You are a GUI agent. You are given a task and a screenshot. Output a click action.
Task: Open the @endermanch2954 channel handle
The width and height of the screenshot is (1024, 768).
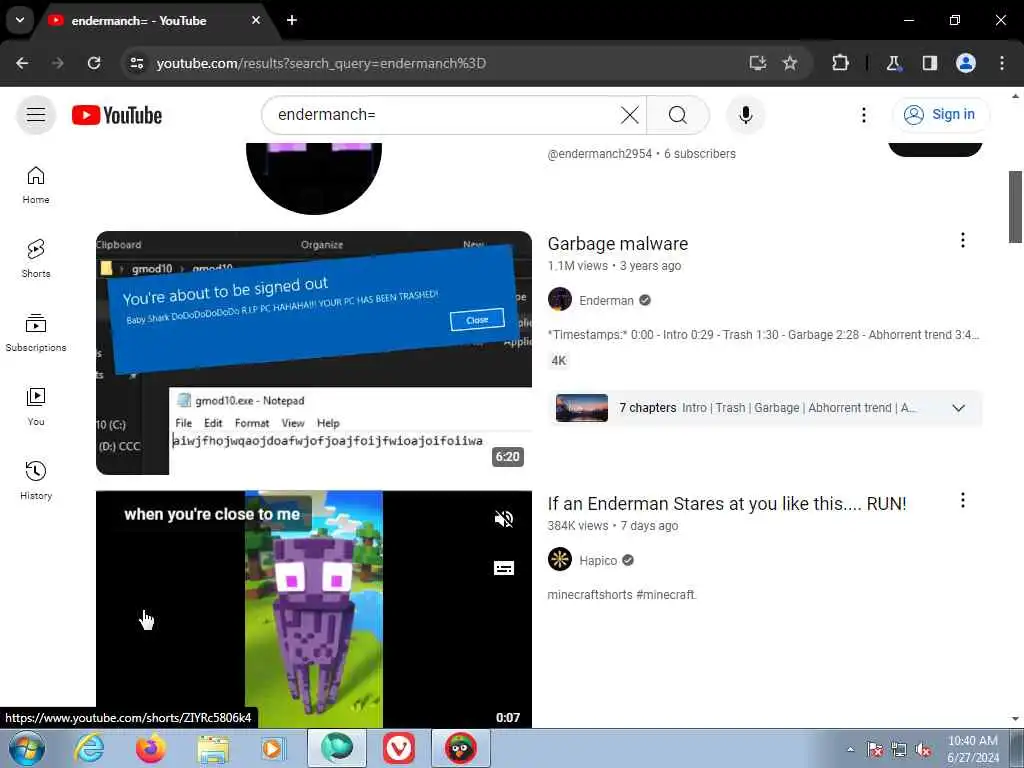tap(600, 153)
